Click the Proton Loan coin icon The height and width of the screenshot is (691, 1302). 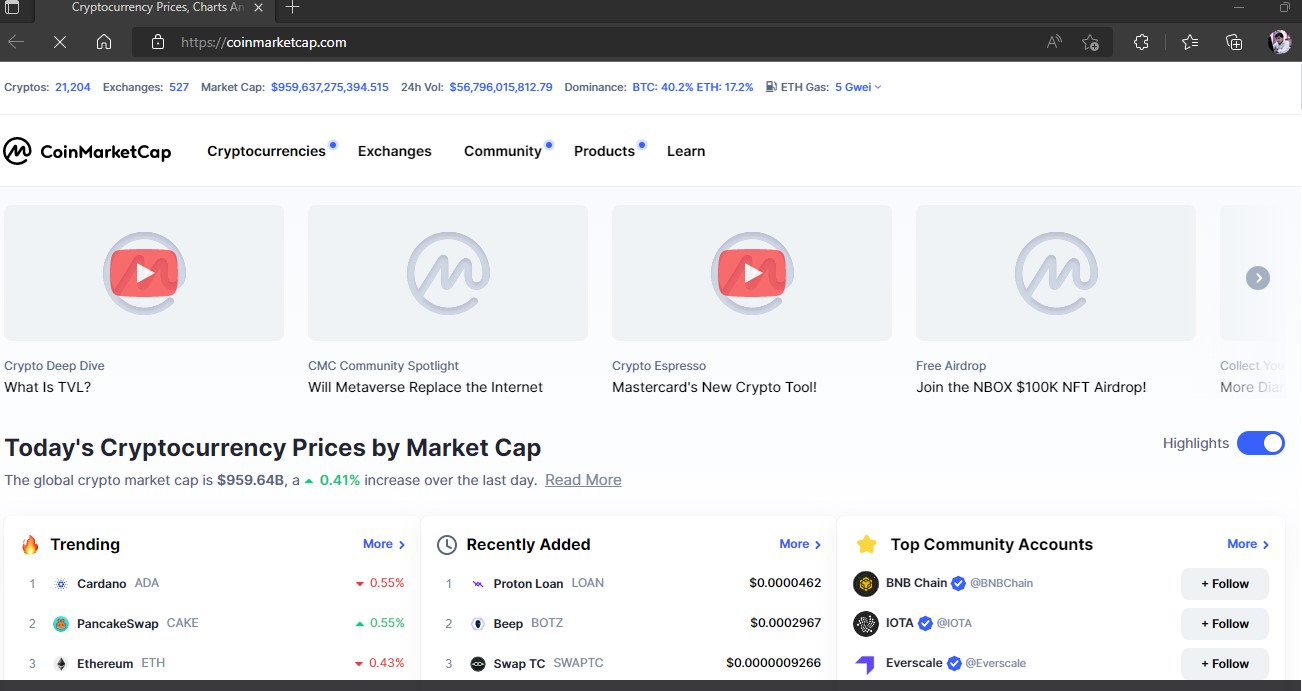pyautogui.click(x=477, y=583)
